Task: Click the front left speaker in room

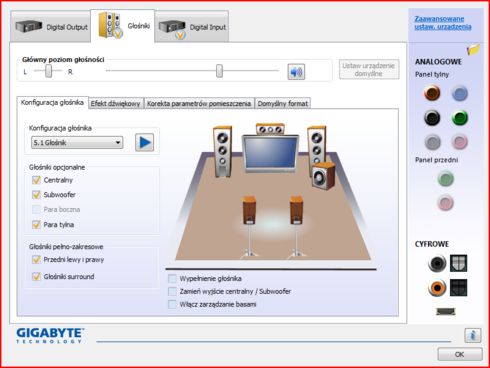Action: pos(222,151)
